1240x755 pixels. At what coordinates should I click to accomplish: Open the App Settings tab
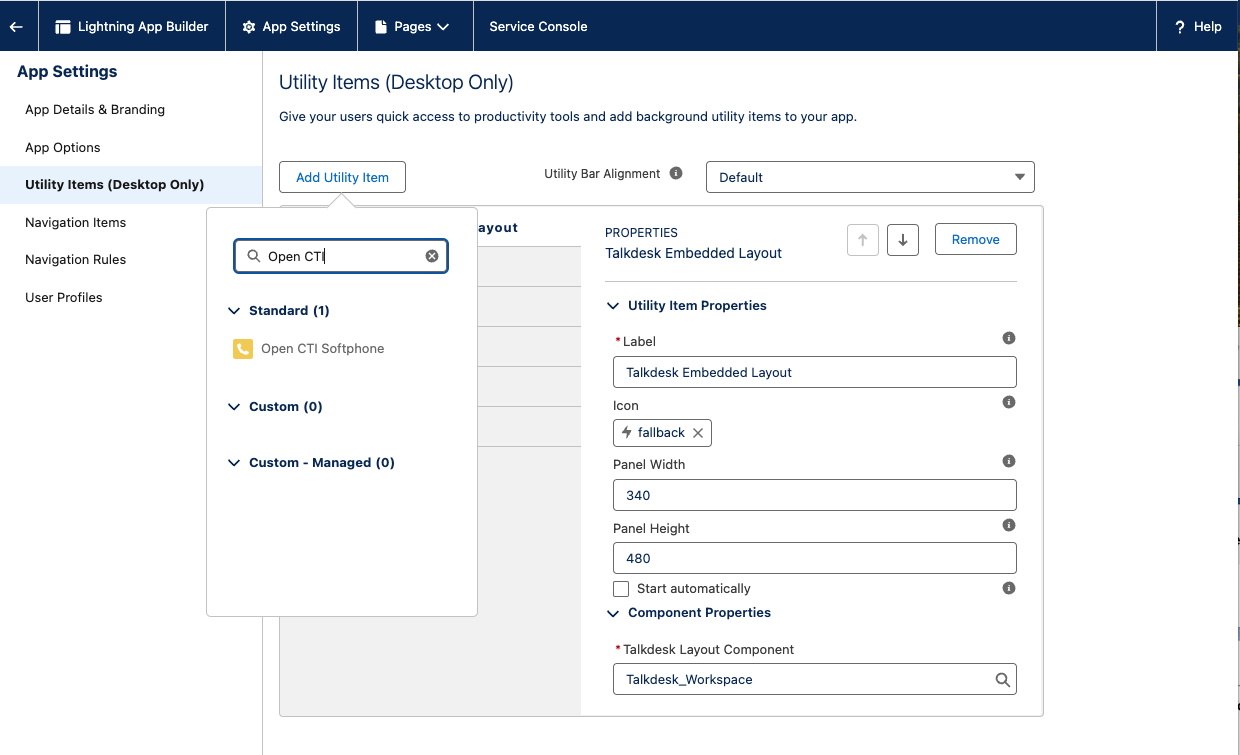pyautogui.click(x=291, y=27)
